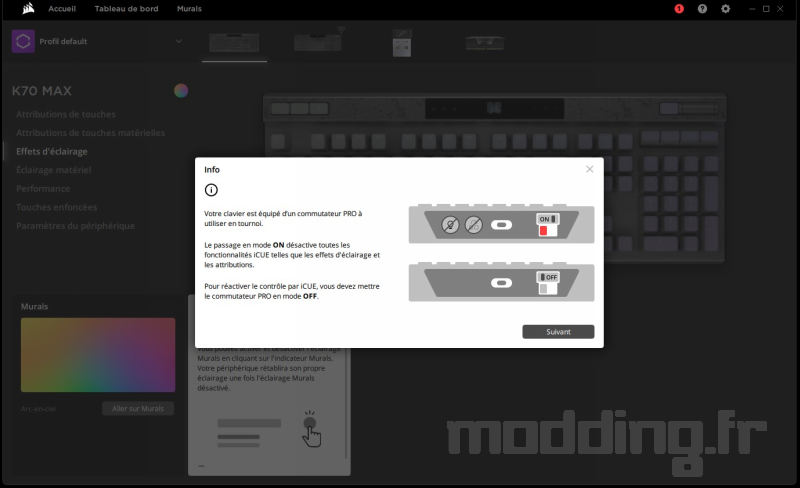Open the red notification alert icon
The width and height of the screenshot is (800, 488).
(x=679, y=9)
